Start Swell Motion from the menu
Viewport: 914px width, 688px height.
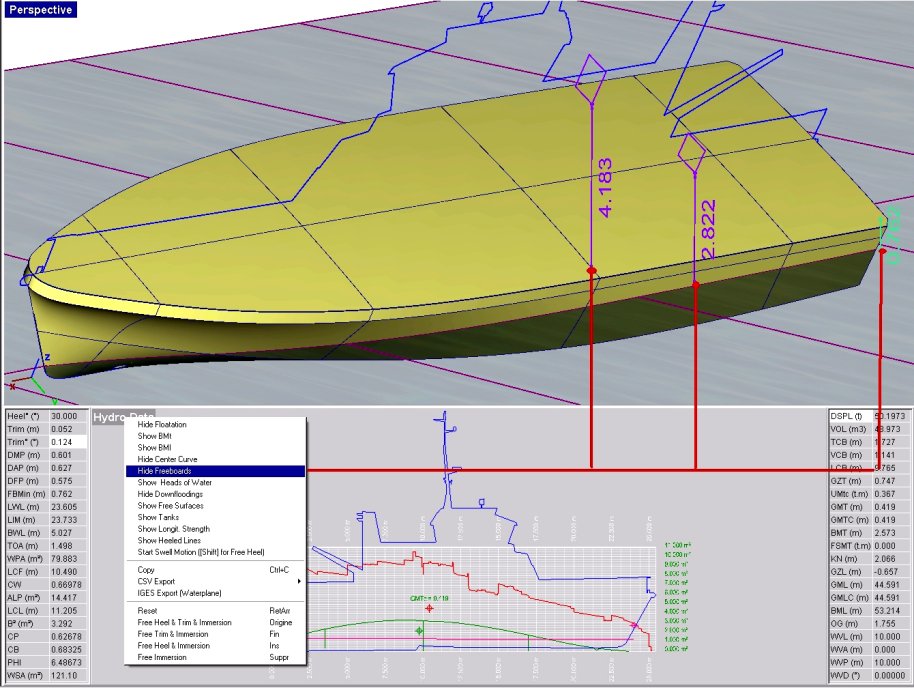pyautogui.click(x=200, y=552)
